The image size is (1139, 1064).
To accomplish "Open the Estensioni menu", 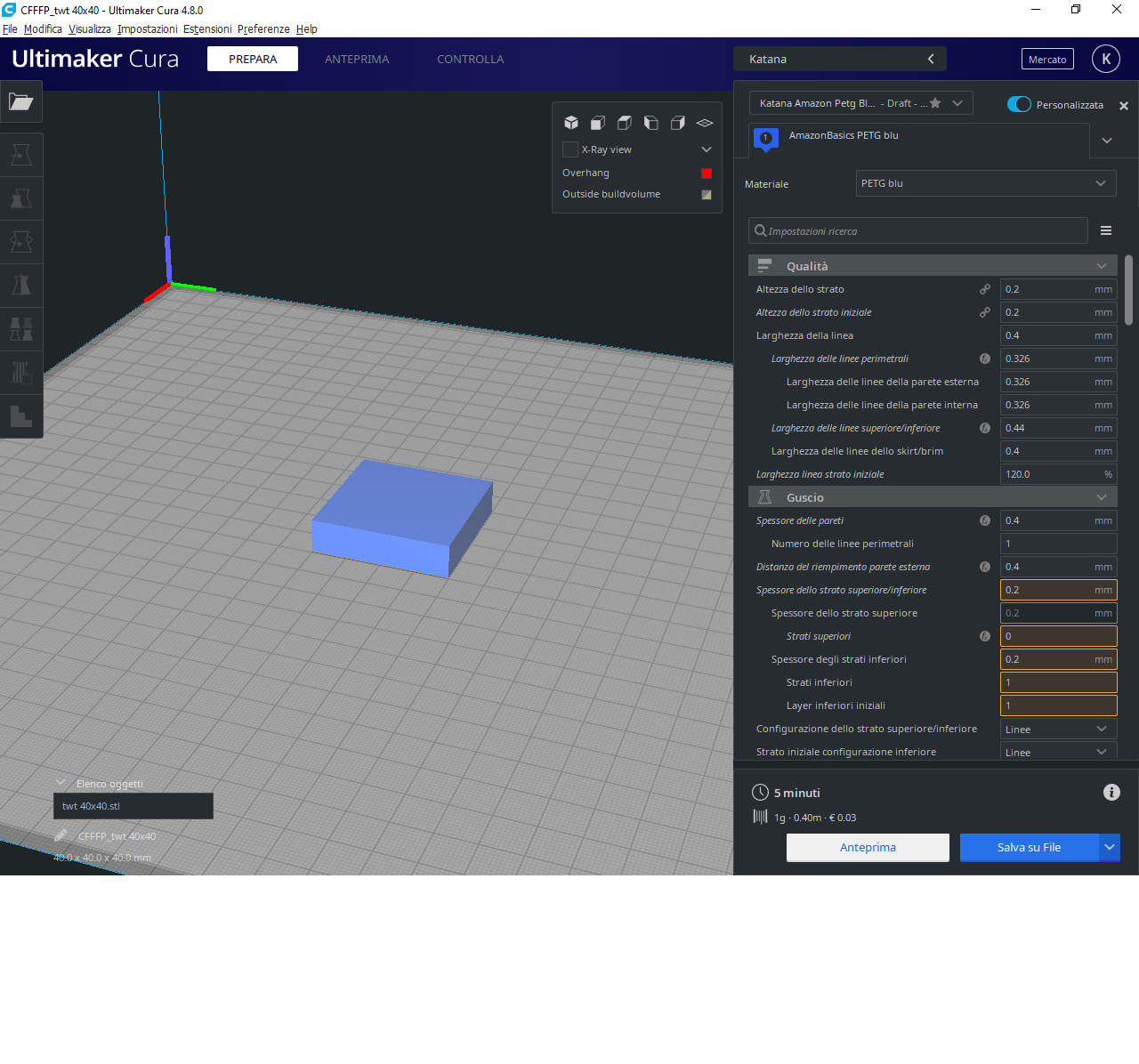I will (207, 28).
